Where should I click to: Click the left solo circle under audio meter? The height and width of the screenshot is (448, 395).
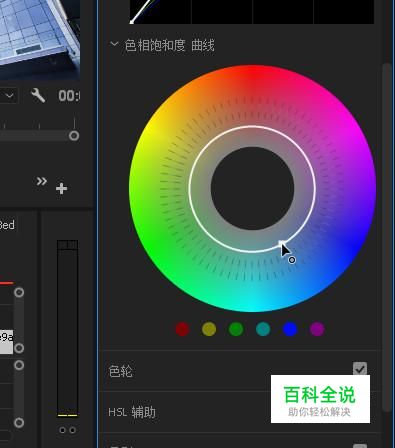62,430
